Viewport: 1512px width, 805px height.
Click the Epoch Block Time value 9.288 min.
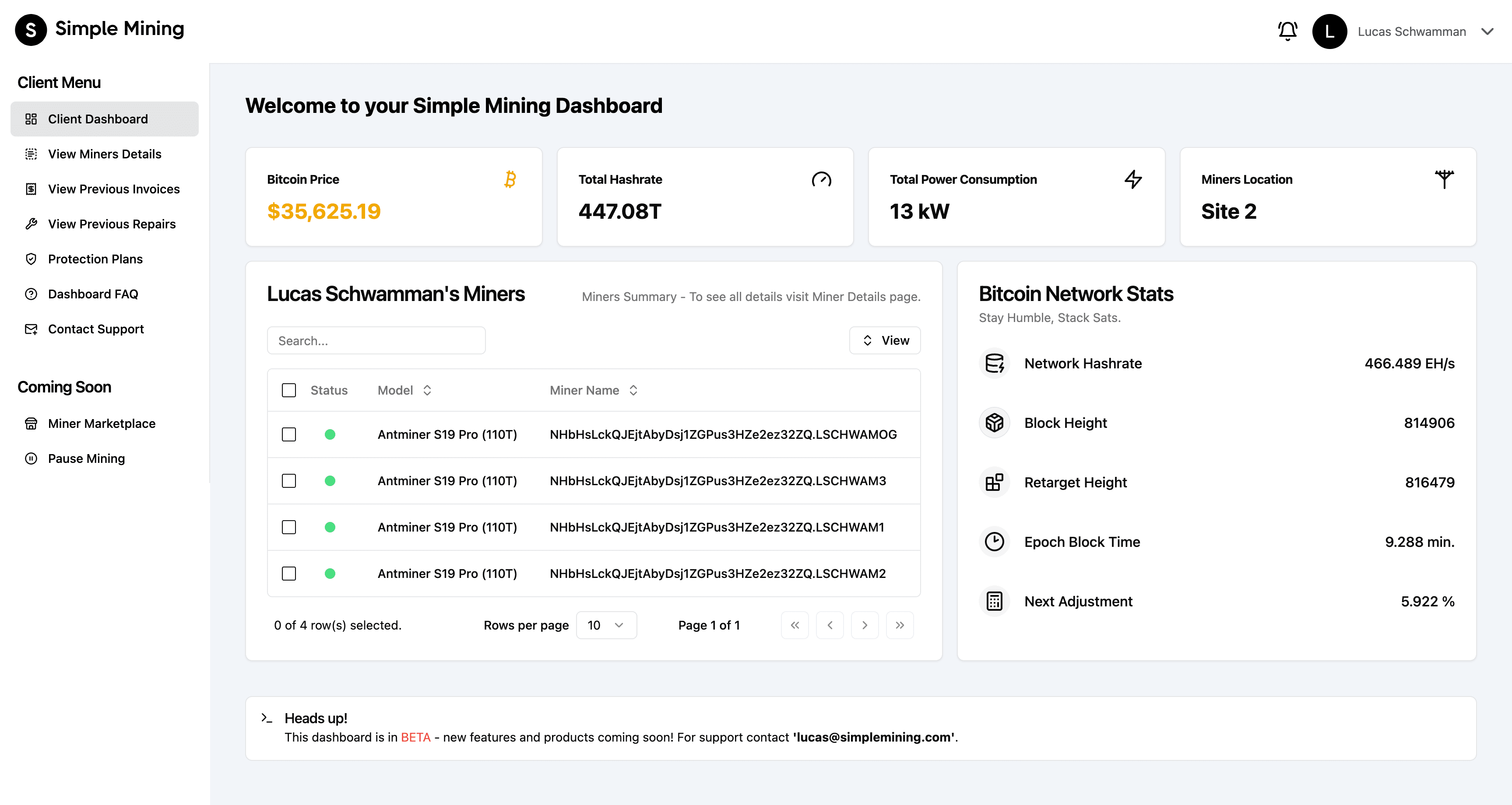[1420, 542]
